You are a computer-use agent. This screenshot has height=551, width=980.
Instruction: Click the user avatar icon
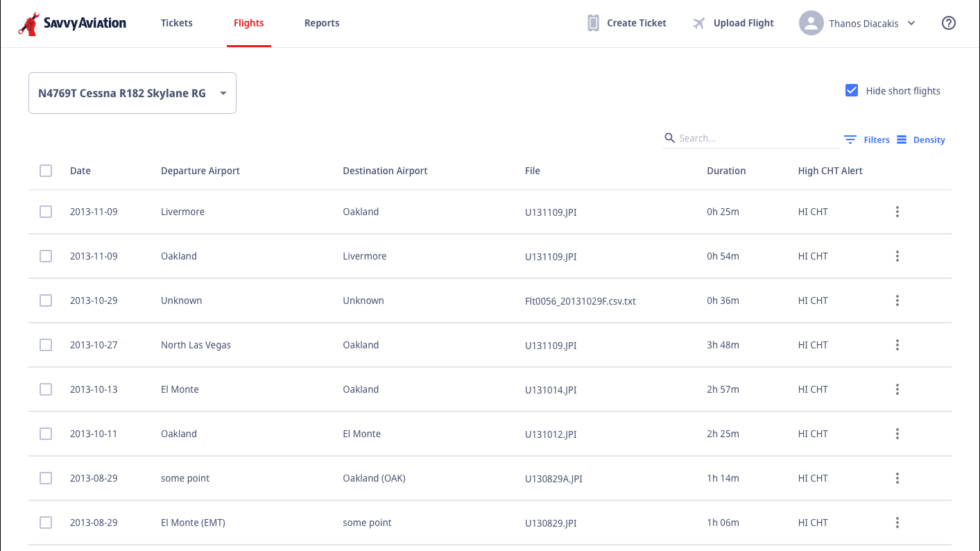click(811, 23)
